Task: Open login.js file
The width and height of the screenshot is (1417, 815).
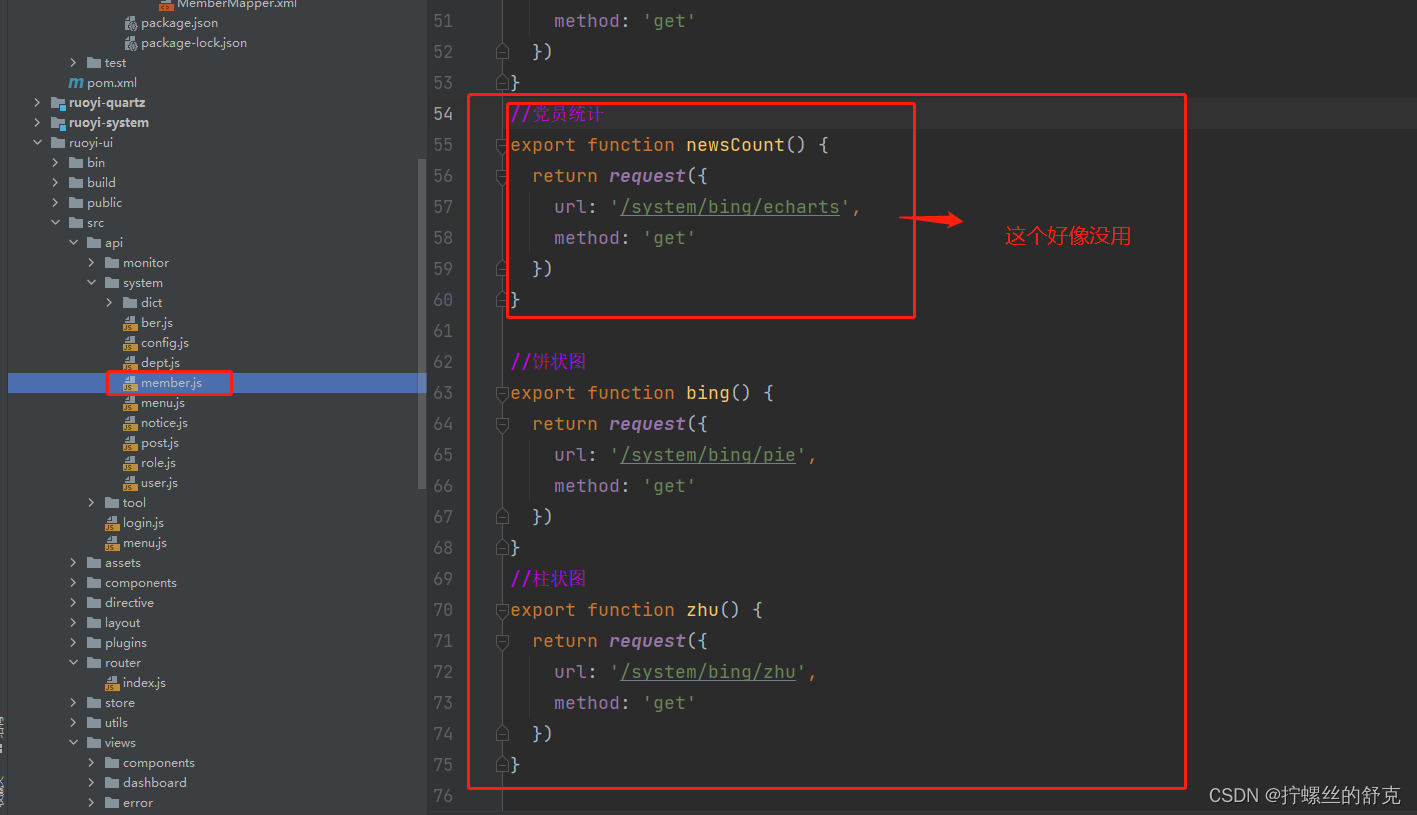Action: pos(143,523)
